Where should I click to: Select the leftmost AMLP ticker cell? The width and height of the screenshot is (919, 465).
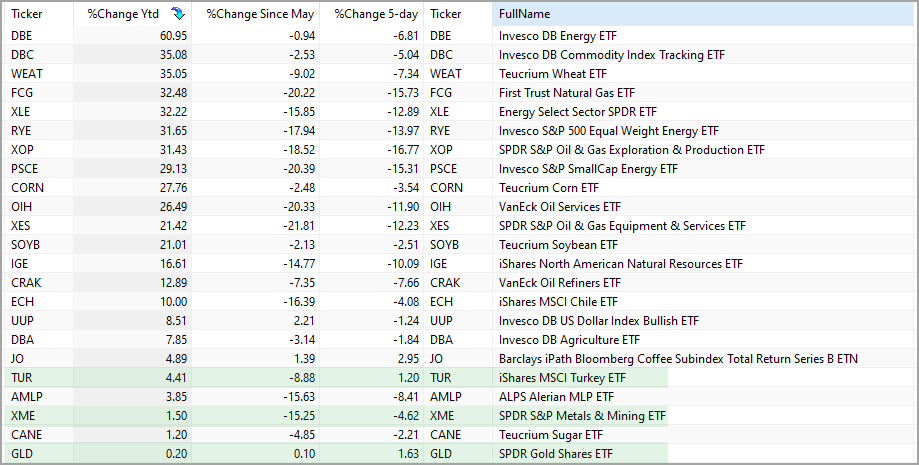point(26,397)
